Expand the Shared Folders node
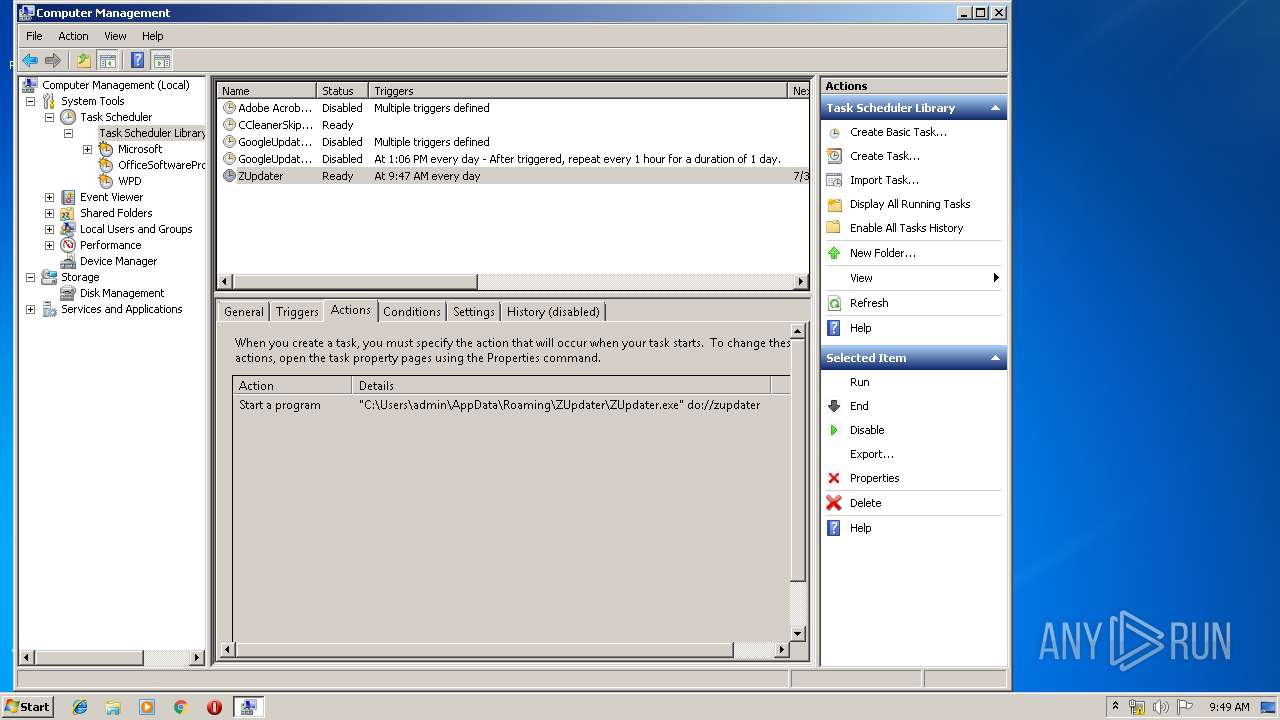Viewport: 1280px width, 720px height. tap(49, 213)
